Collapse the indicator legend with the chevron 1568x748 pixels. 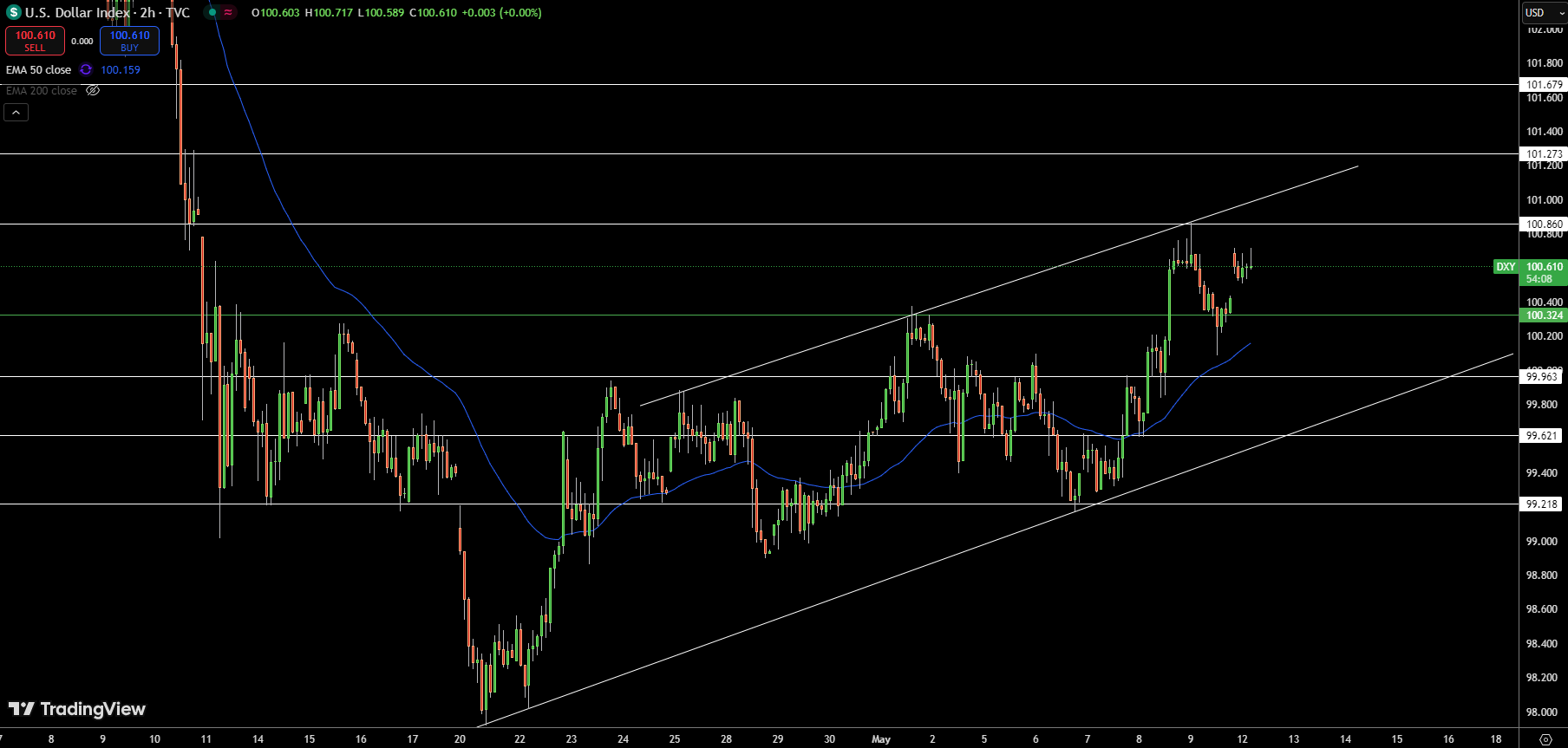(16, 112)
